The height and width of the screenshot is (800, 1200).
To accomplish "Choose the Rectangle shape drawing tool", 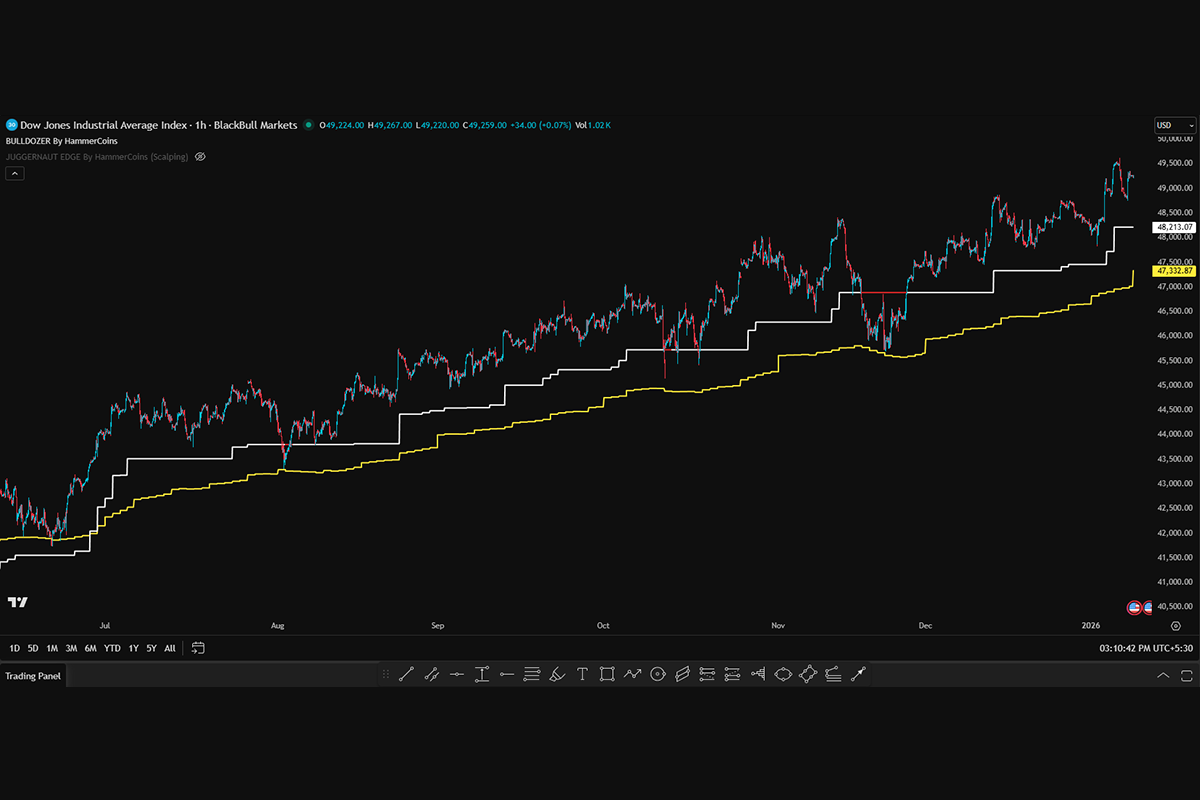I will (607, 675).
